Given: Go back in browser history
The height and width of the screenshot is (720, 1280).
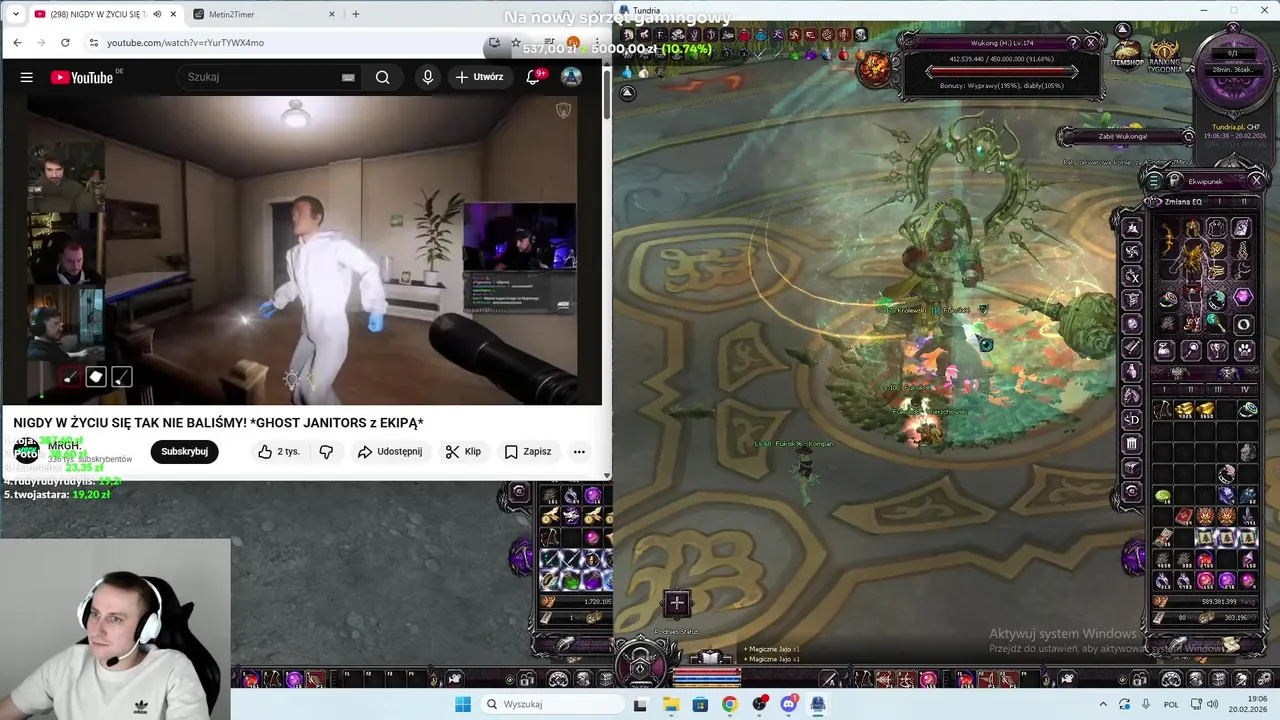Looking at the screenshot, I should click(x=17, y=43).
